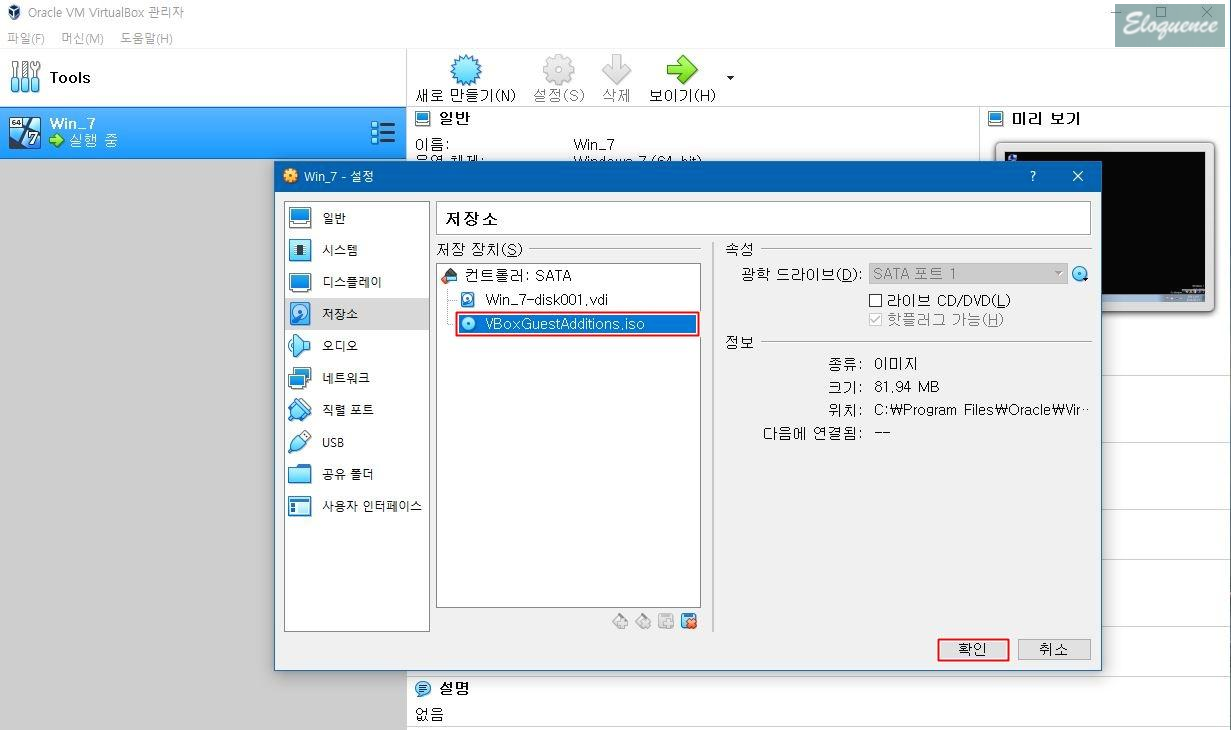
Task: Open the 일반 (General) settings category
Action: tap(356, 218)
